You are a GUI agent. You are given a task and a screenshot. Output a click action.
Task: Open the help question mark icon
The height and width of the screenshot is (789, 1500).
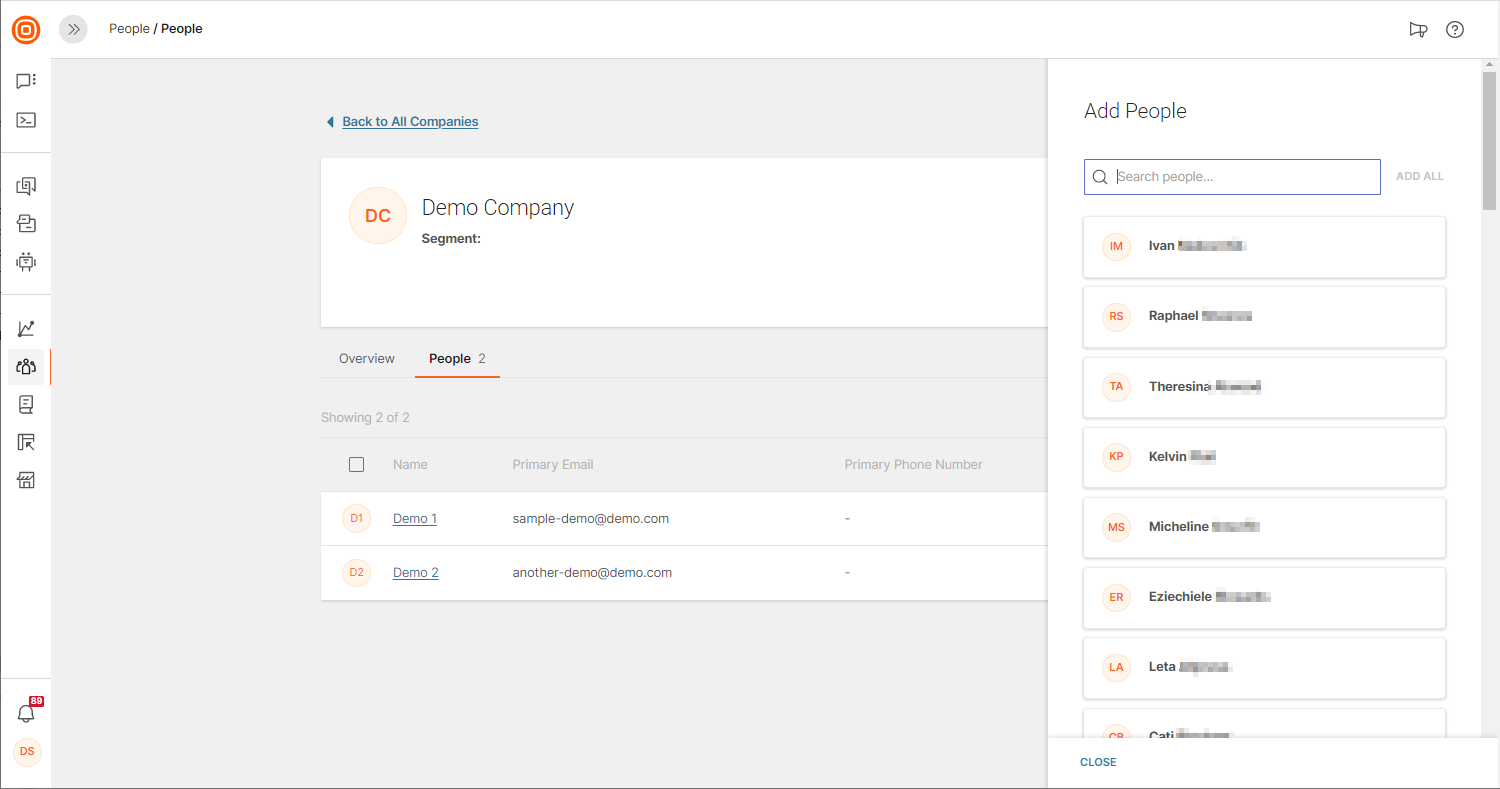coord(1455,29)
